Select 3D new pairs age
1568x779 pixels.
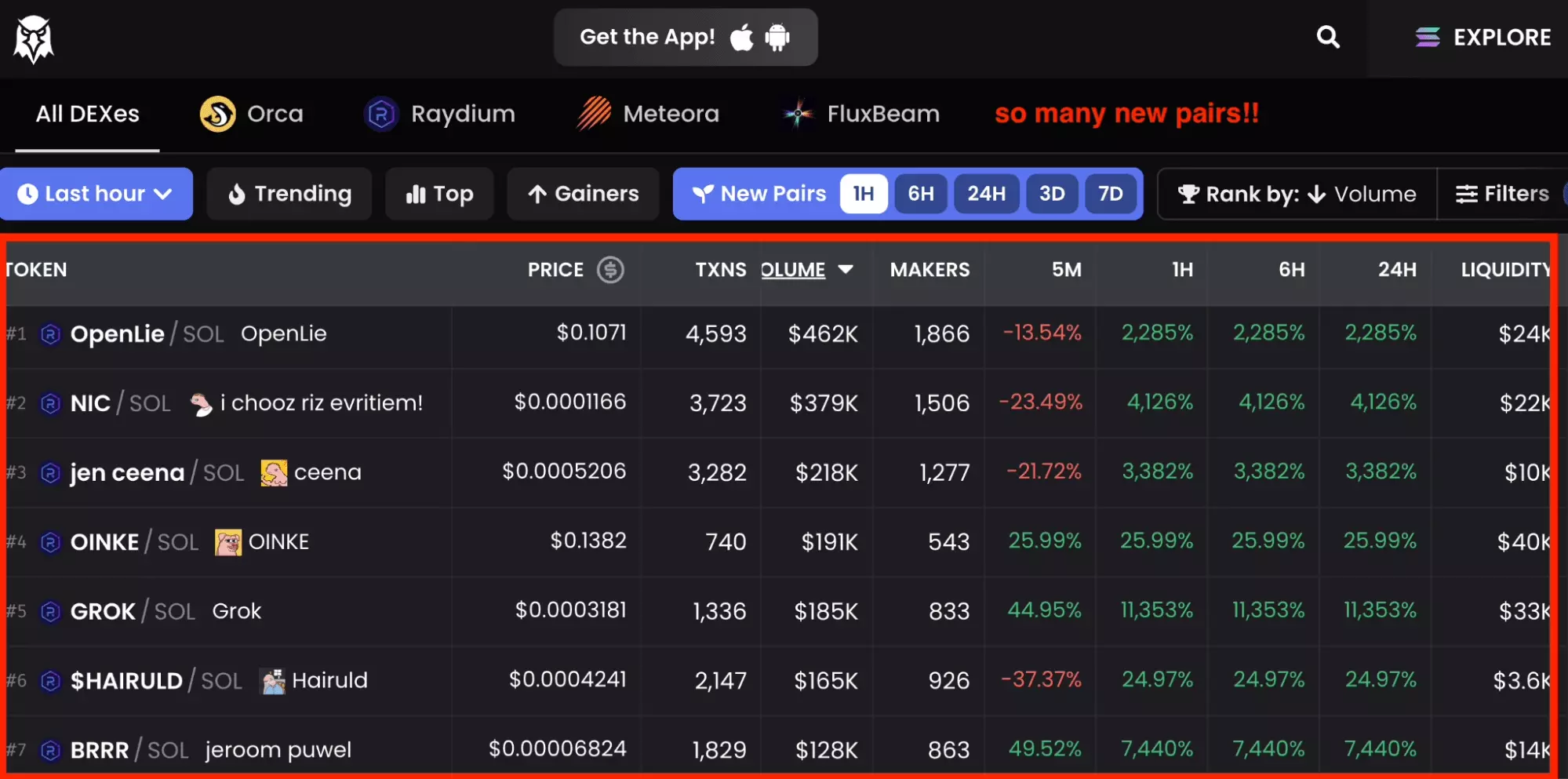[1052, 194]
